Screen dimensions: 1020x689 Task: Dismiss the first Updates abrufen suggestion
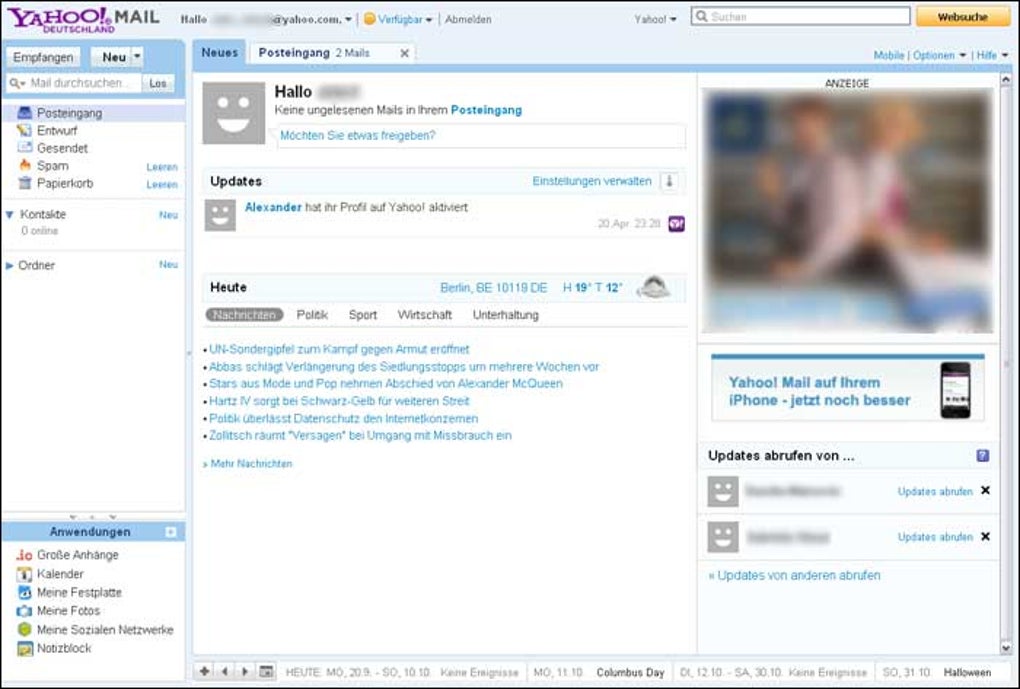pyautogui.click(x=986, y=491)
